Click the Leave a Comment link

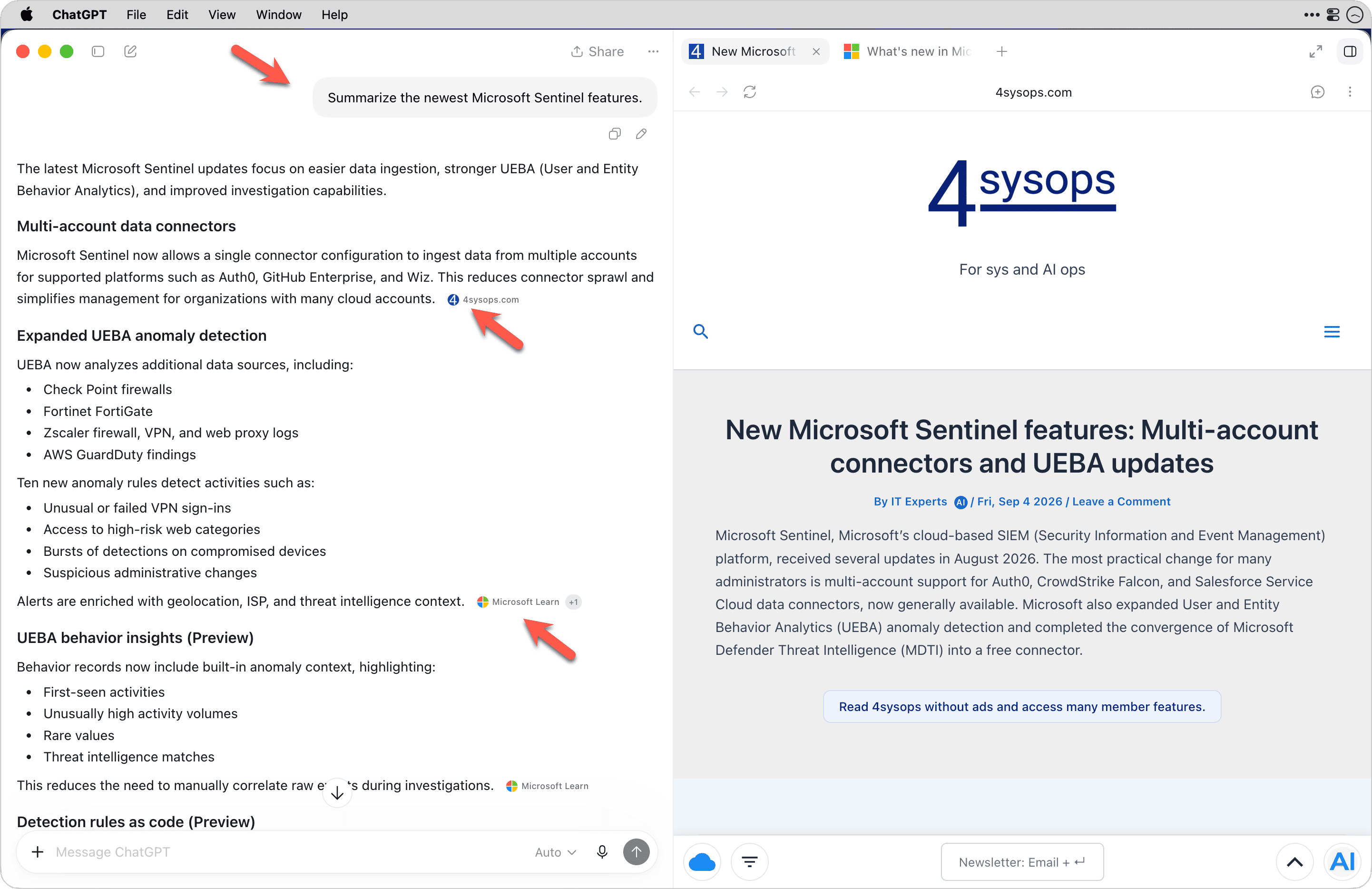1121,501
